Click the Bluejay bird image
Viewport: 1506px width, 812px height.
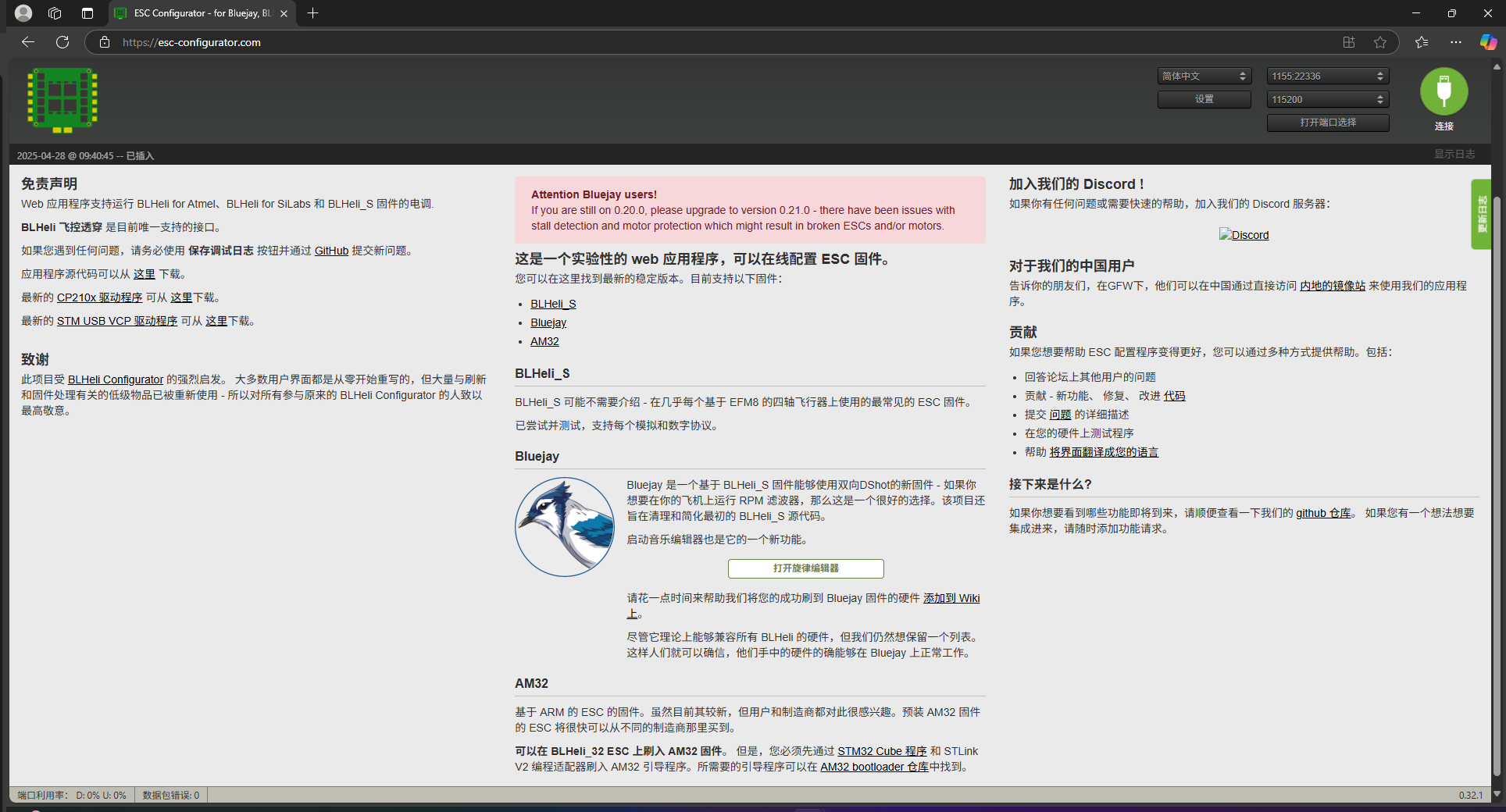point(565,527)
